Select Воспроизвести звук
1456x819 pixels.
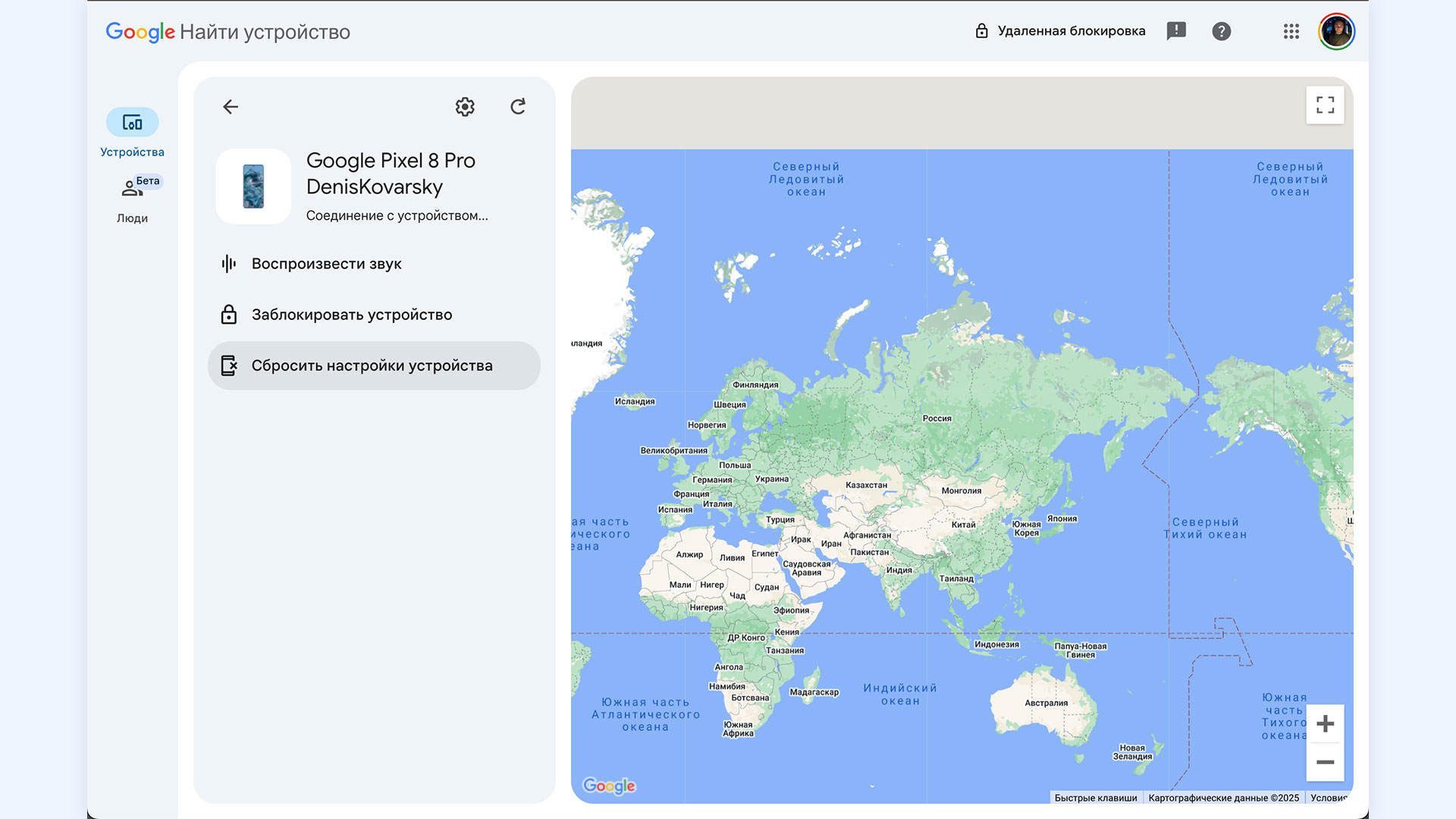[x=374, y=264]
